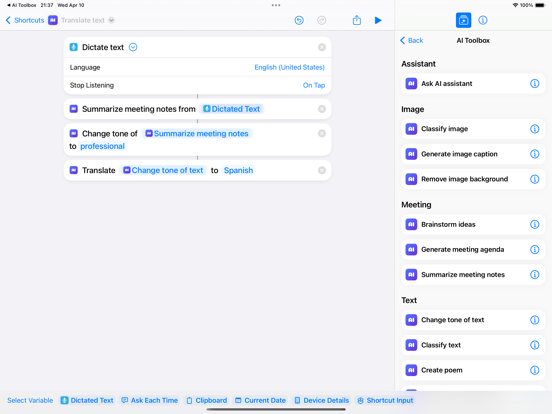Show info for Brainstorm ideas
The image size is (552, 414).
pos(534,224)
